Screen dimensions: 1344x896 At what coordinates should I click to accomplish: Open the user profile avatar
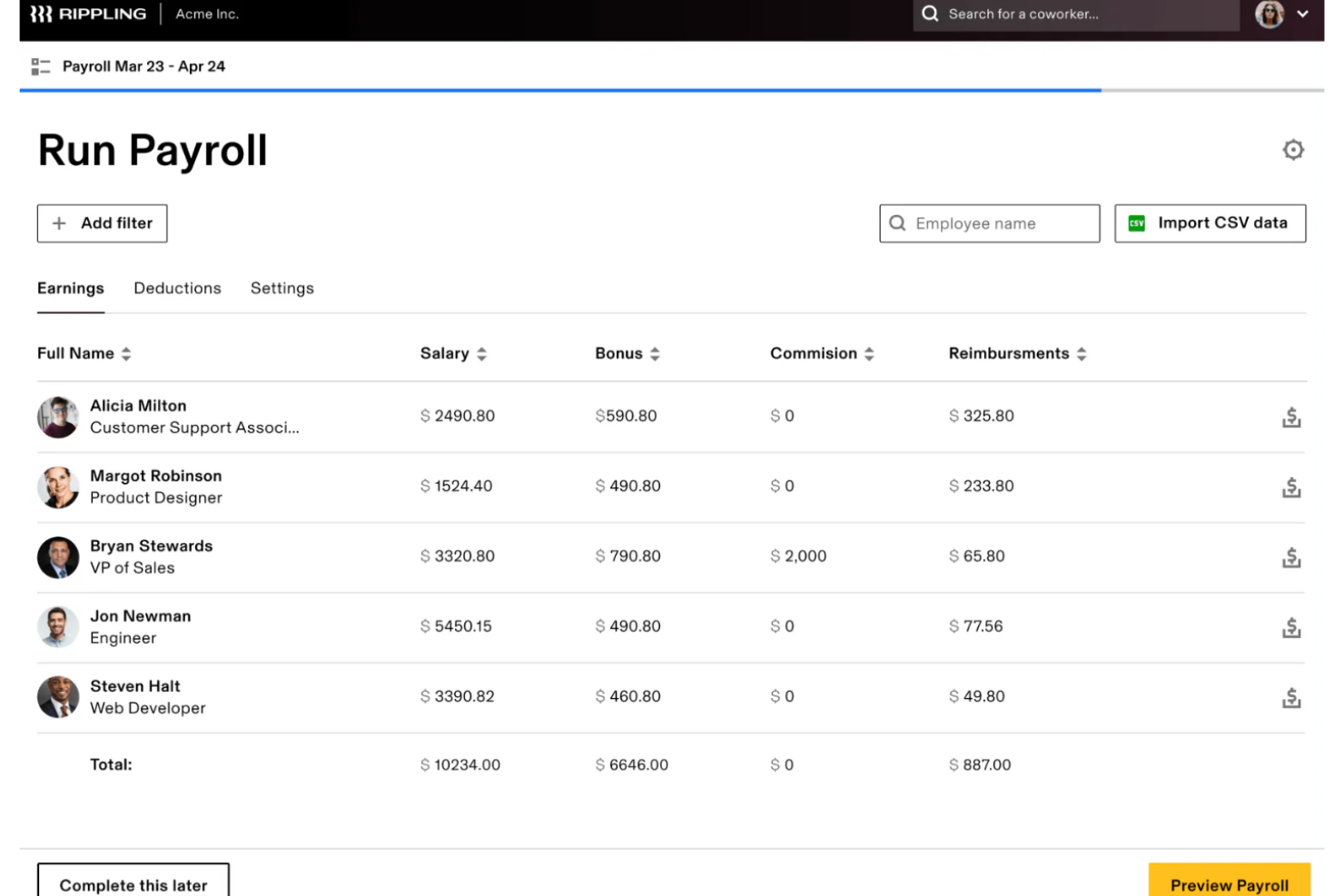point(1269,15)
